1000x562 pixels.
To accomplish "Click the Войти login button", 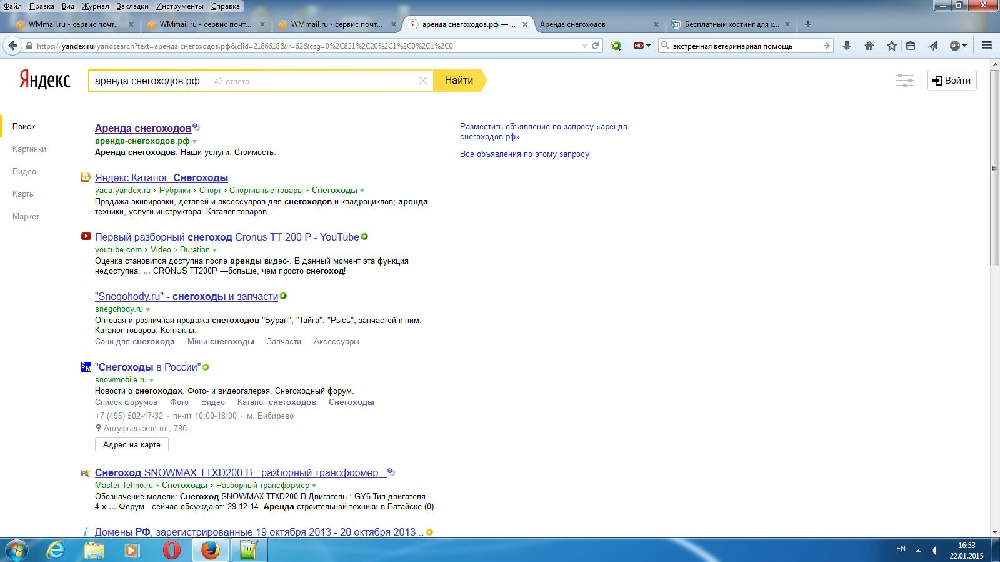I will [952, 80].
